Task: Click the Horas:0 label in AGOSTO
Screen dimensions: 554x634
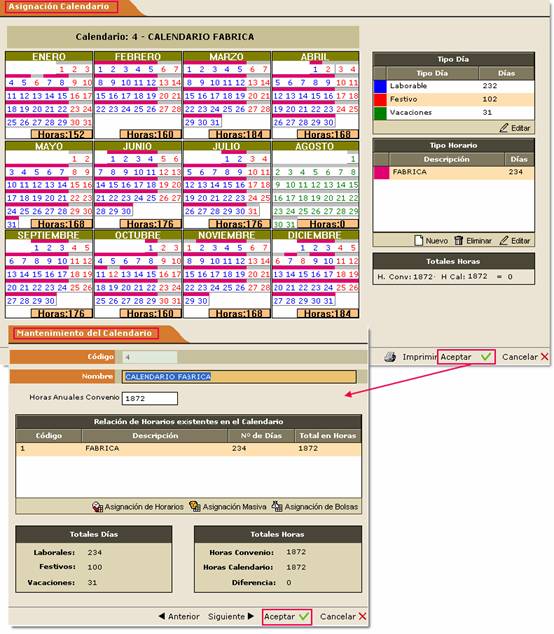Action: coord(328,224)
